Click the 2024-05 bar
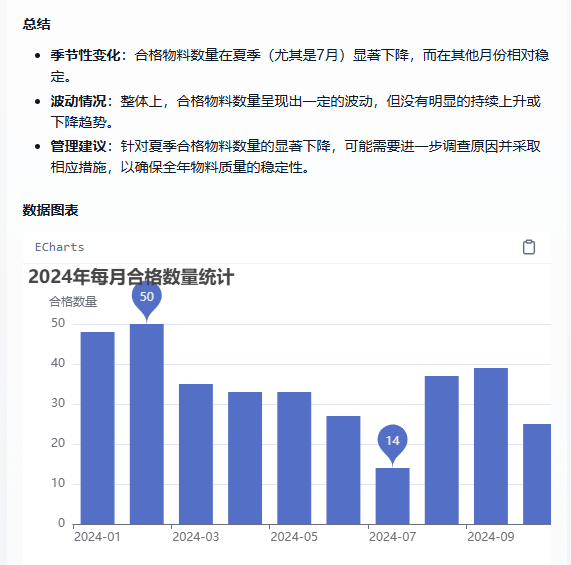 [x=294, y=458]
